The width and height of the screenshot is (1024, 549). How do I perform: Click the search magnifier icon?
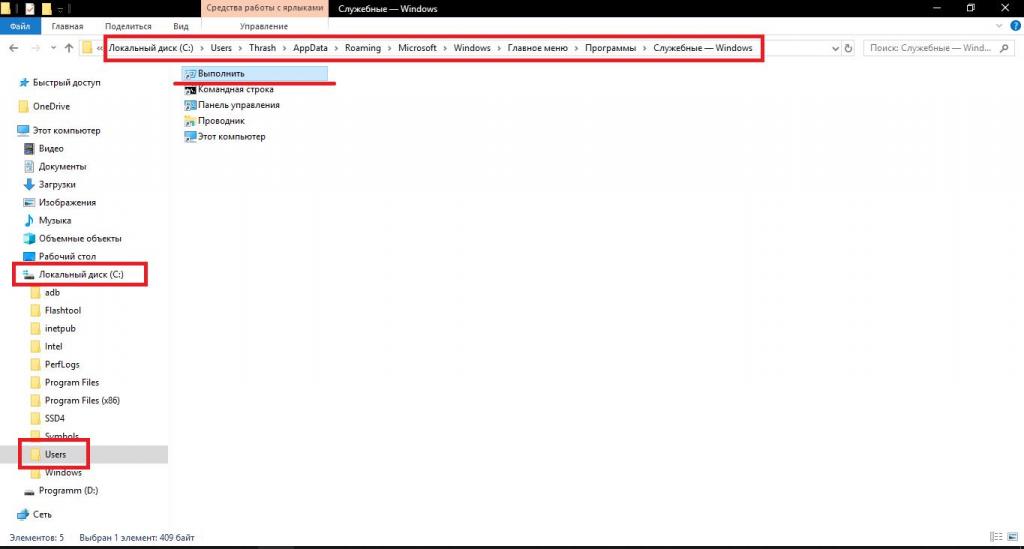[1004, 48]
